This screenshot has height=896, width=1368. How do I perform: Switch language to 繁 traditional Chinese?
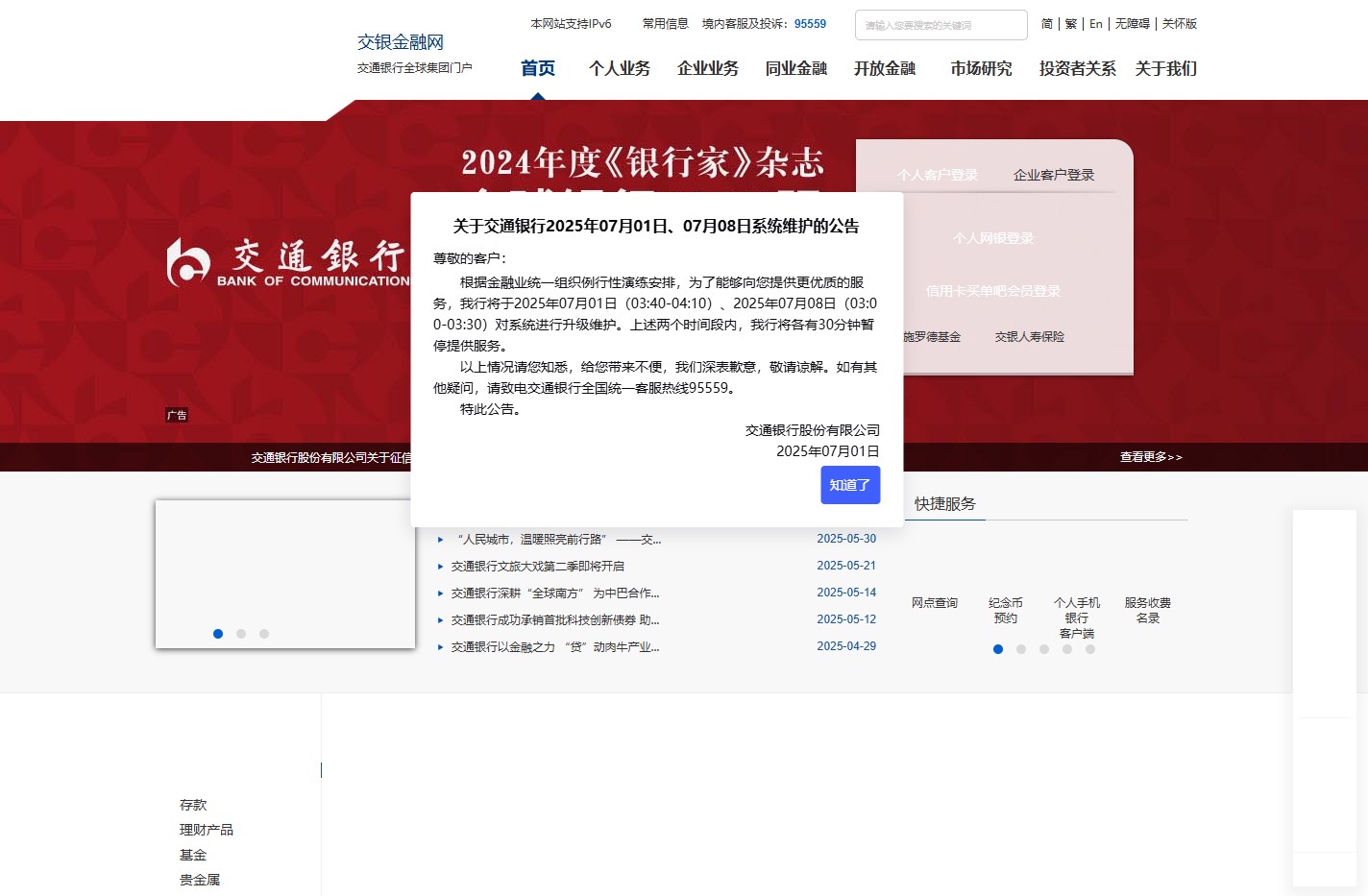tap(1071, 24)
